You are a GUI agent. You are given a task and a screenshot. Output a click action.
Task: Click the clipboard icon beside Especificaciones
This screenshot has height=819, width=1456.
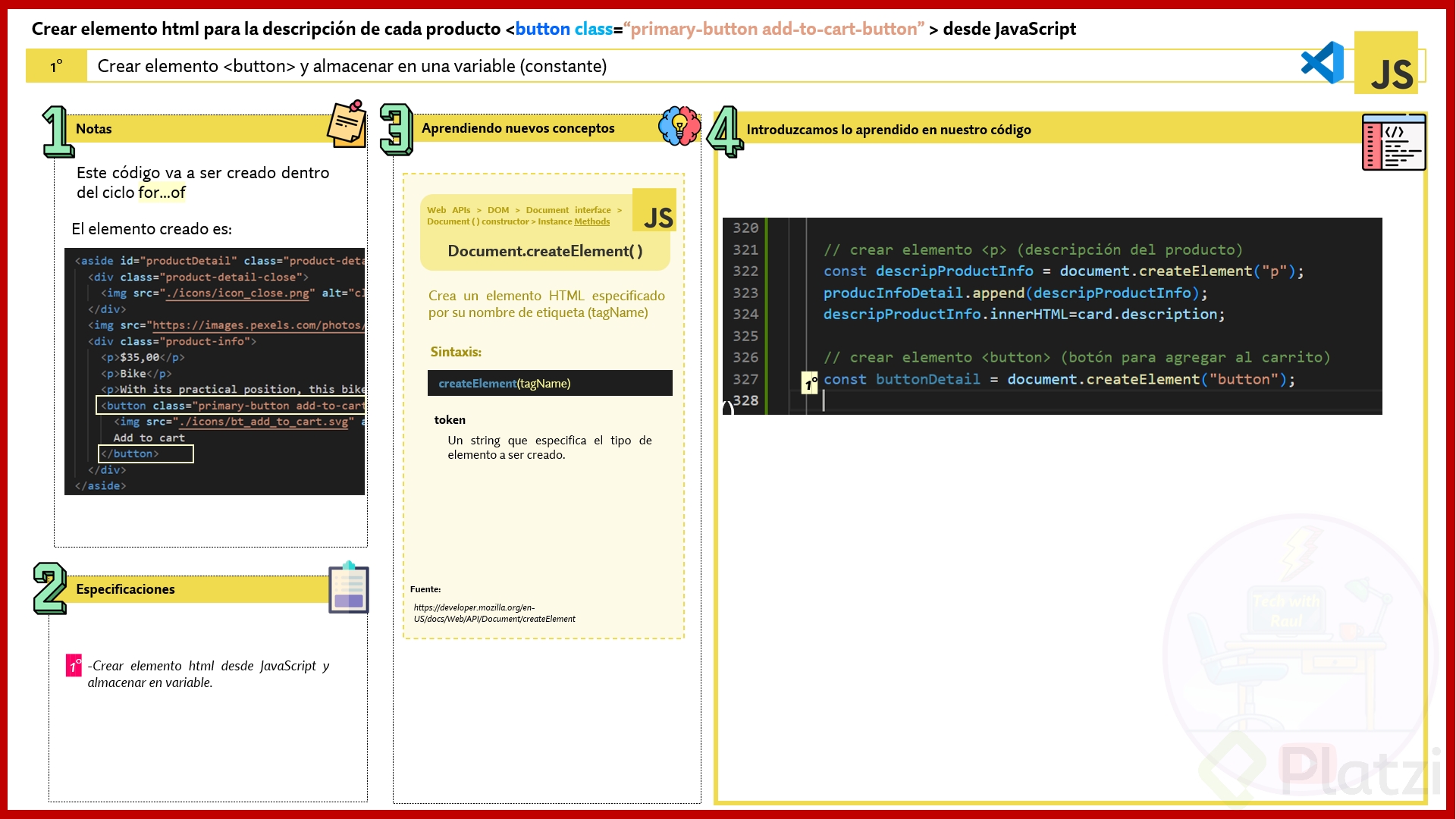pos(349,587)
